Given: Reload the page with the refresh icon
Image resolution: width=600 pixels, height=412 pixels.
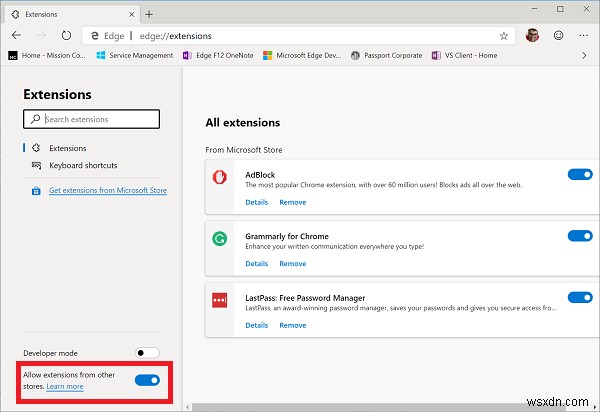Looking at the screenshot, I should [66, 36].
